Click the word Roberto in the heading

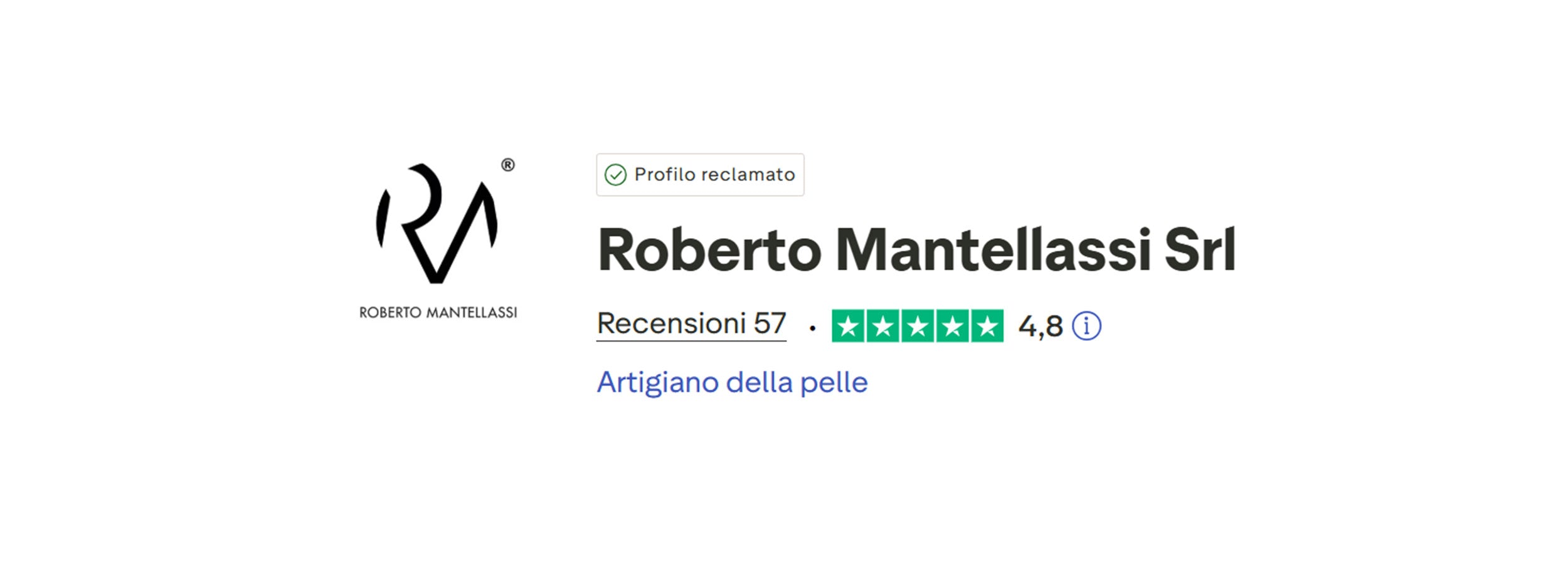point(709,250)
